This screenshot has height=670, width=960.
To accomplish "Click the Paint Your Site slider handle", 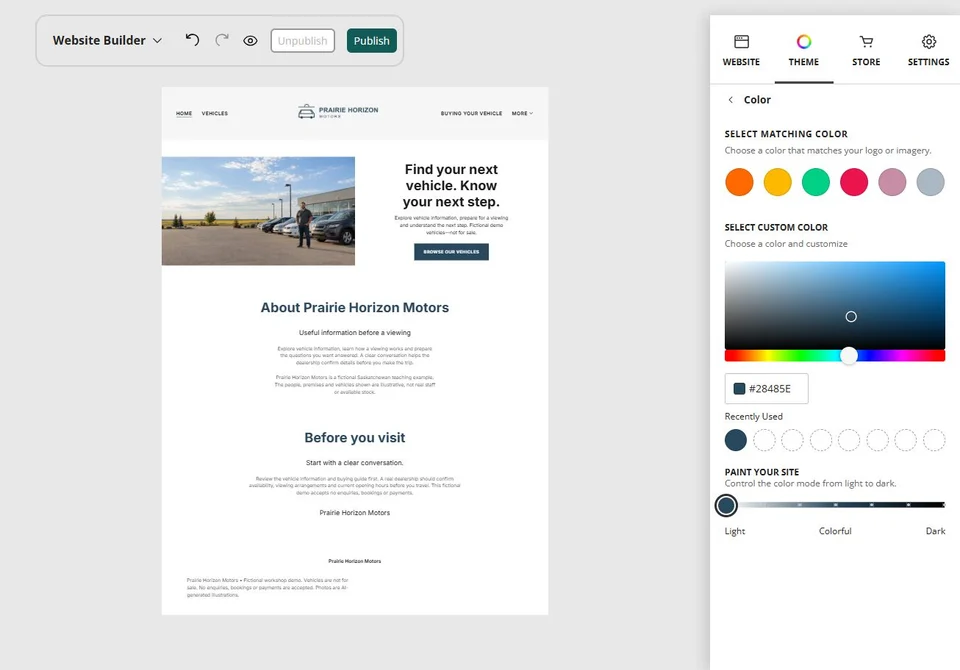I will click(x=726, y=505).
